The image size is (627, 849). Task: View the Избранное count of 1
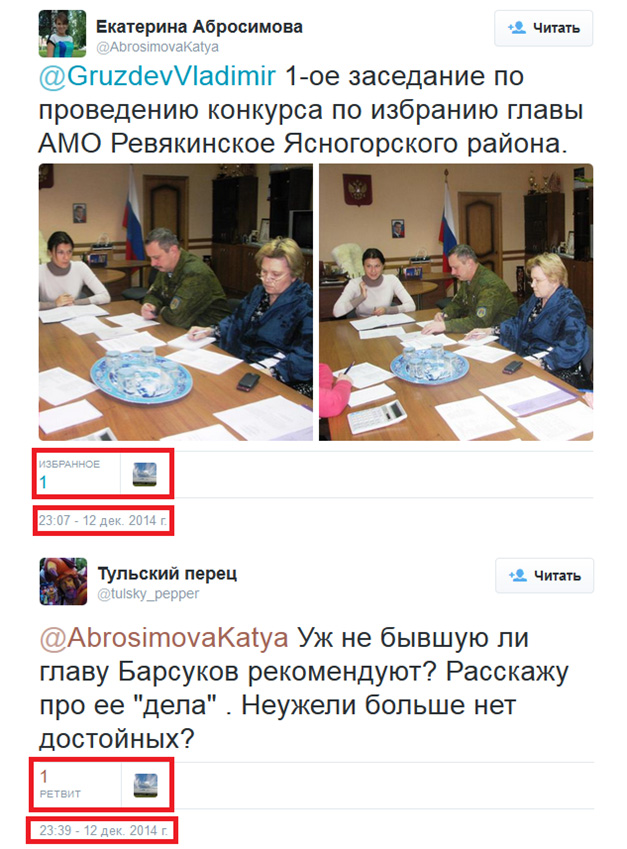coord(69,474)
